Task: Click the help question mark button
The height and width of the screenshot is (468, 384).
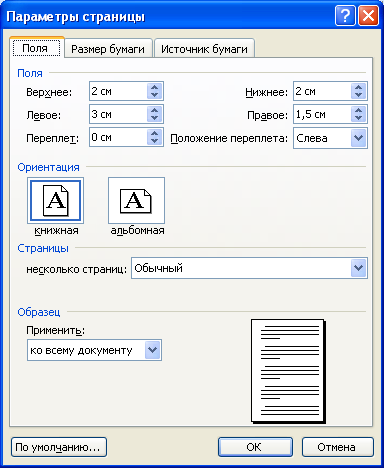Action: coord(345,16)
